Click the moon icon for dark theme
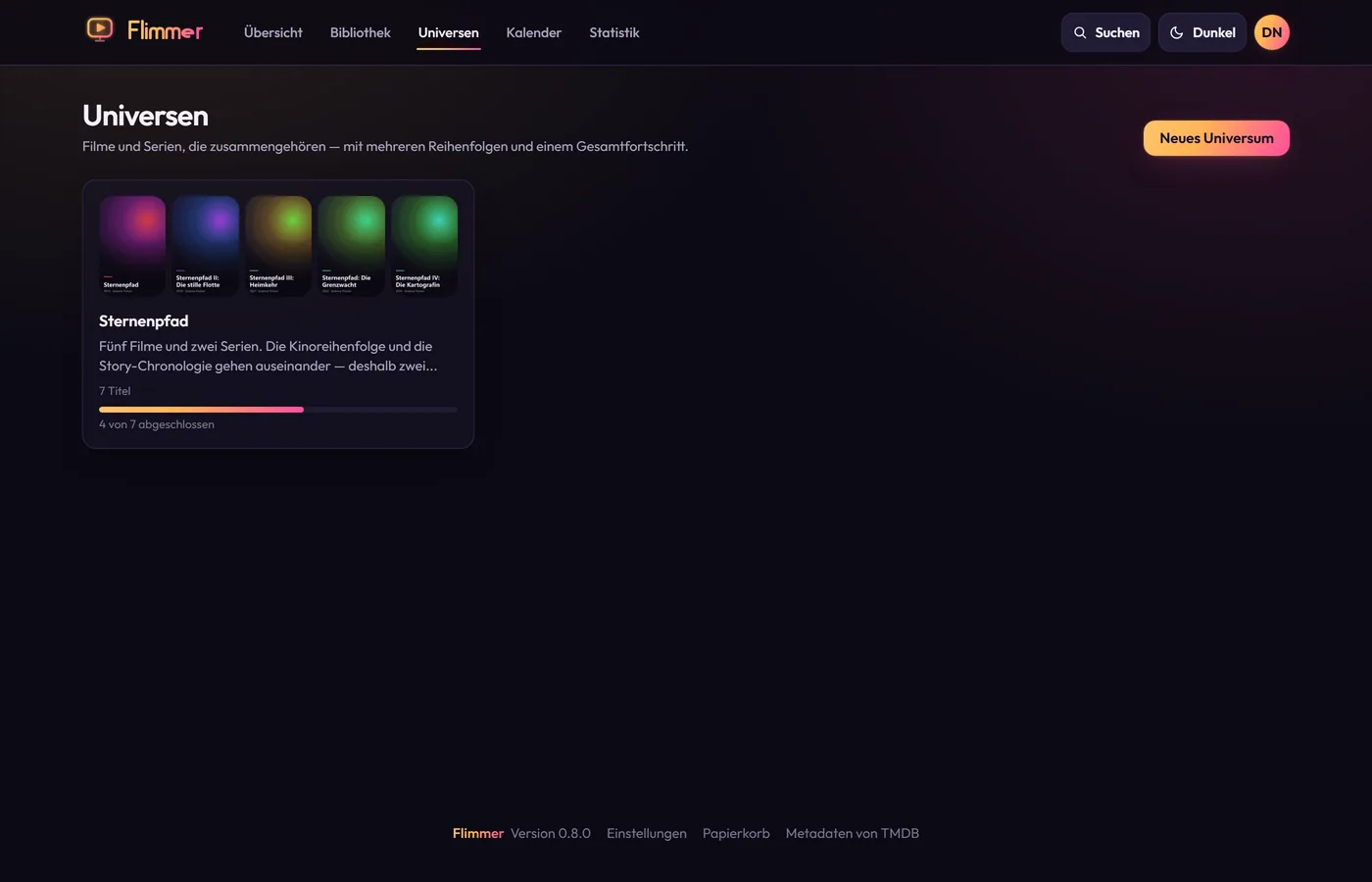 1177,32
